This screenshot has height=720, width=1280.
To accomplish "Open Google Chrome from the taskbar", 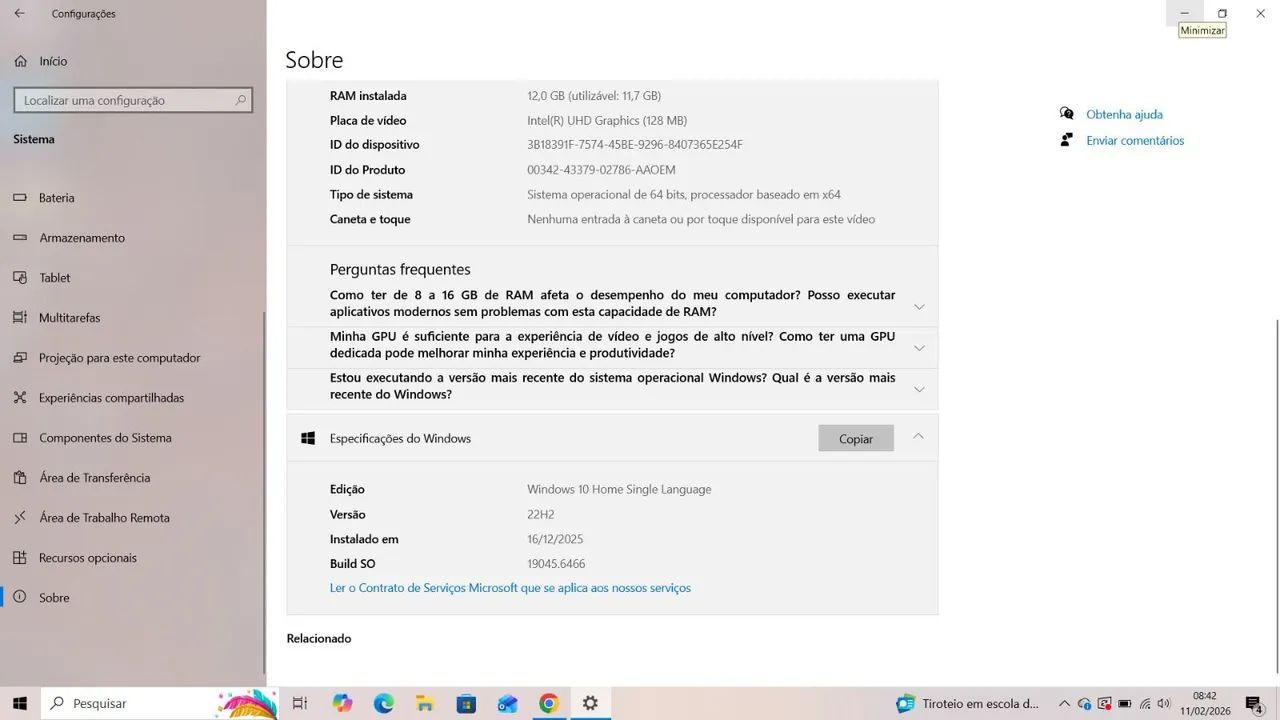I will 548,703.
